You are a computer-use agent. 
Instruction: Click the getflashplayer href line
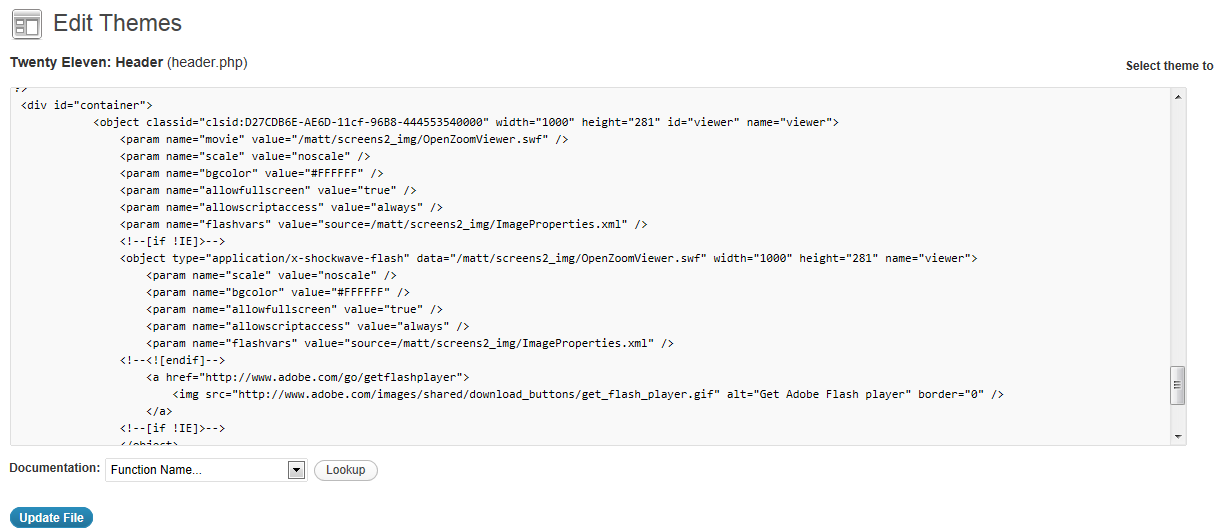tap(308, 377)
